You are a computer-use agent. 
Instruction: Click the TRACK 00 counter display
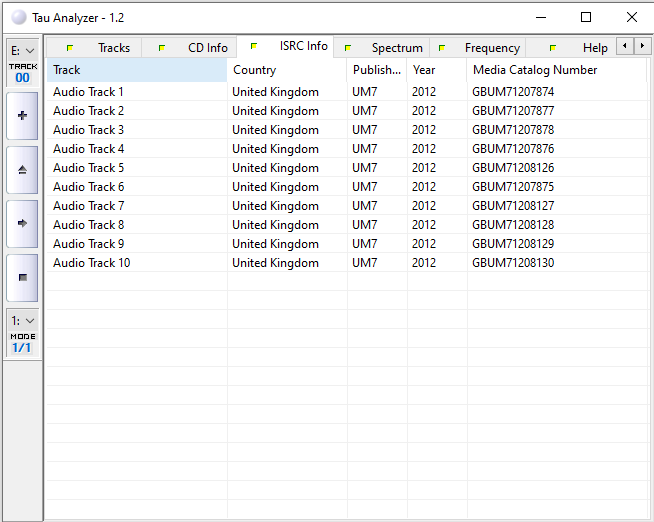coord(23,73)
